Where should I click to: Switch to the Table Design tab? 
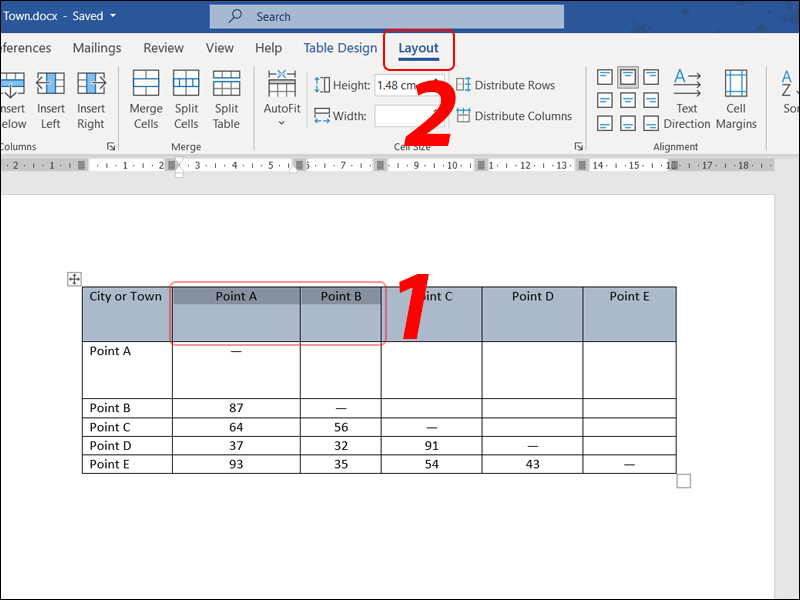340,47
